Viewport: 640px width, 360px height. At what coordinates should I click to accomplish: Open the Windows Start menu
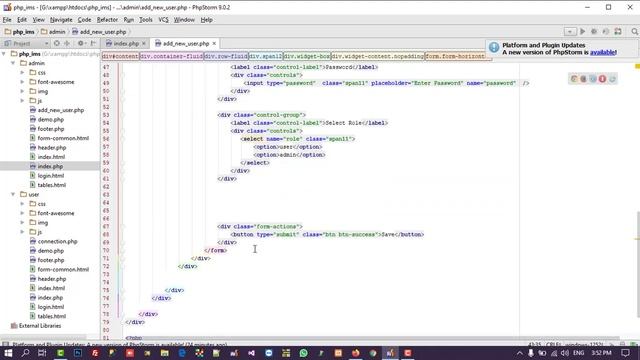point(8,353)
